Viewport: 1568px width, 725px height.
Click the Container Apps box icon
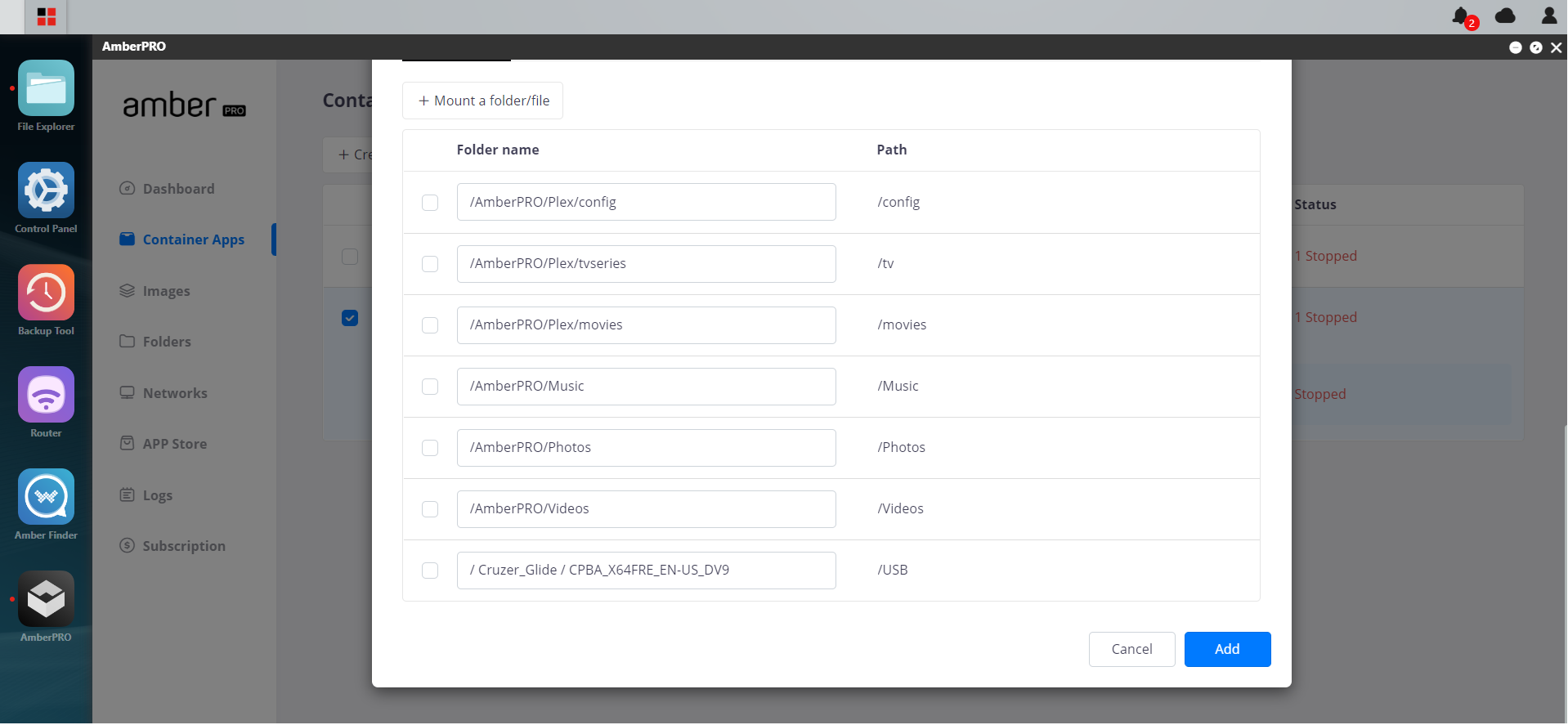pos(127,239)
